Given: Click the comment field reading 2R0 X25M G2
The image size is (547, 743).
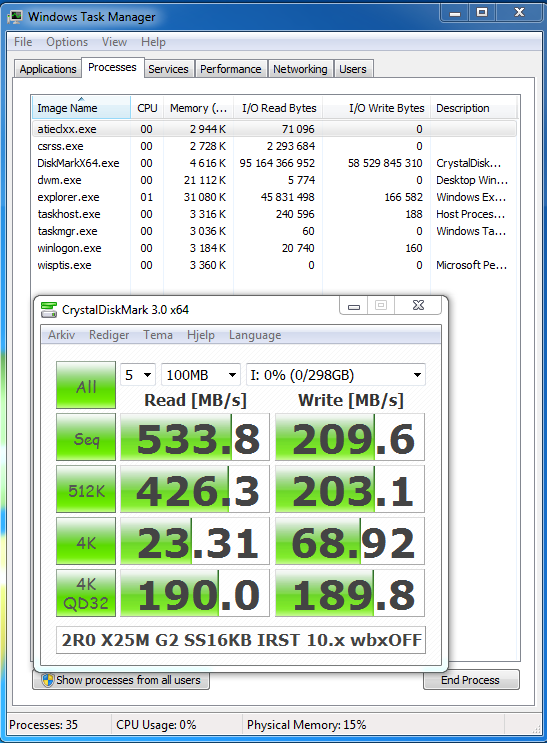Looking at the screenshot, I should 241,640.
